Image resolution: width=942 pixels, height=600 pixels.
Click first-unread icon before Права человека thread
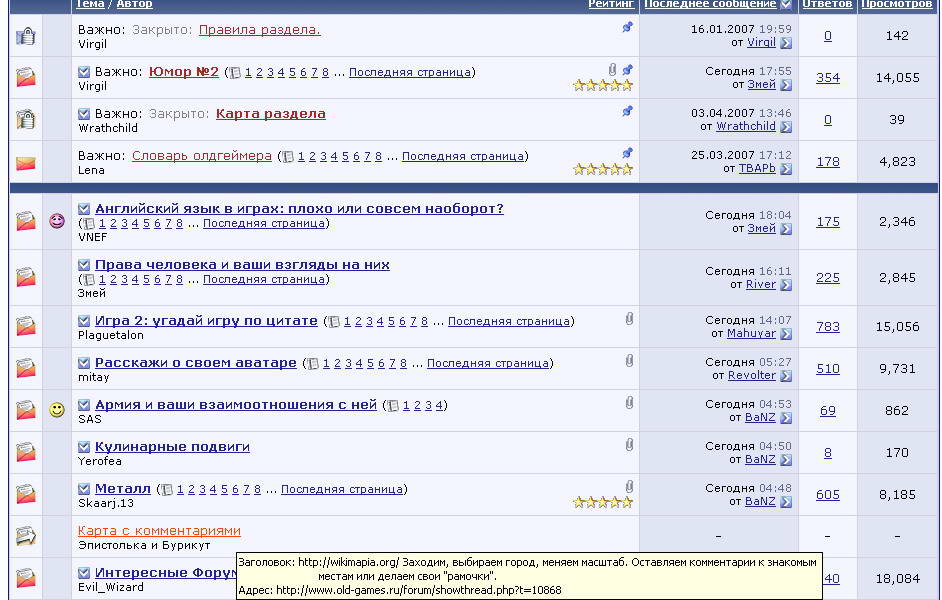[x=84, y=265]
